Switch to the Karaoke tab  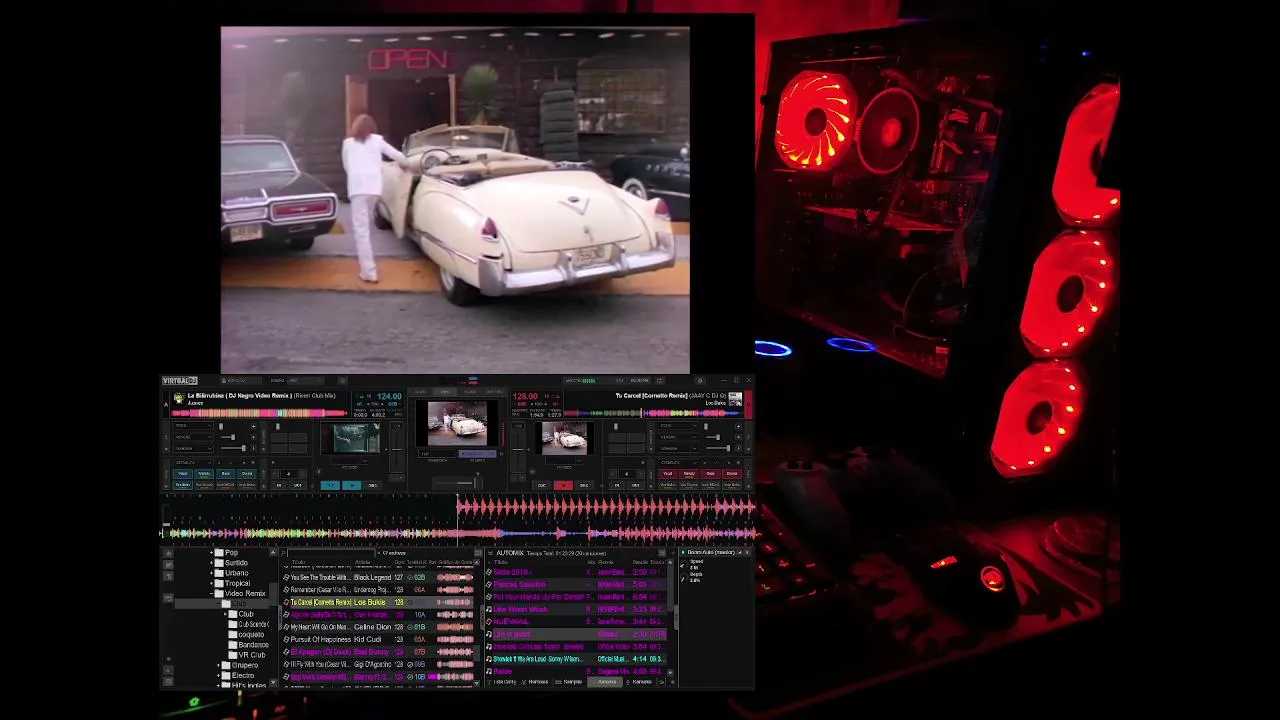point(639,682)
